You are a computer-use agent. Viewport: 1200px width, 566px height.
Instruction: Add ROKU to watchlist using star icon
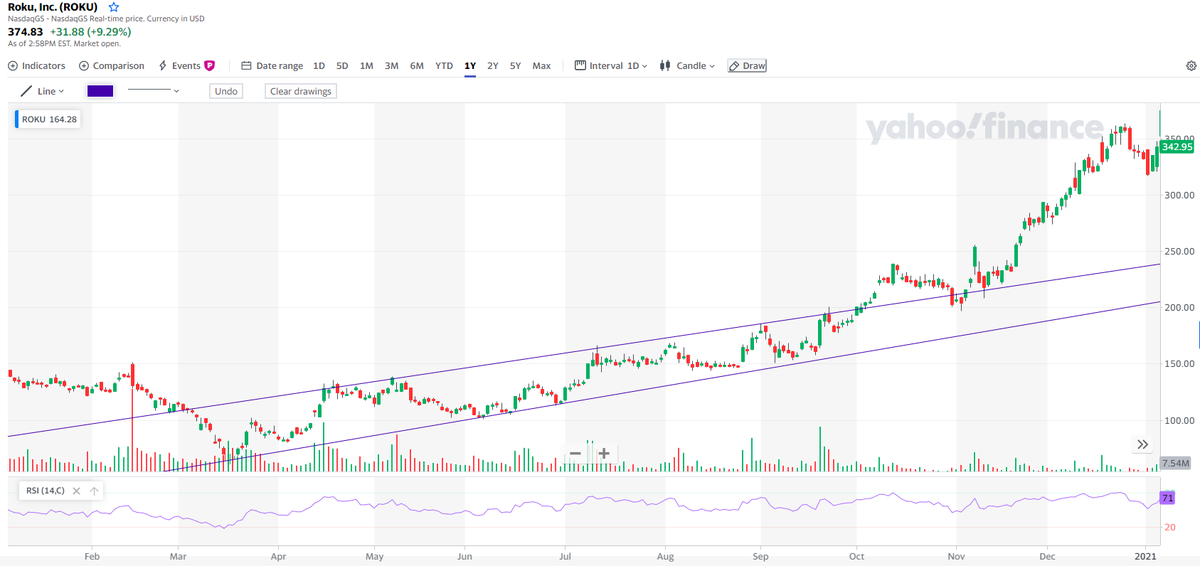tap(113, 7)
